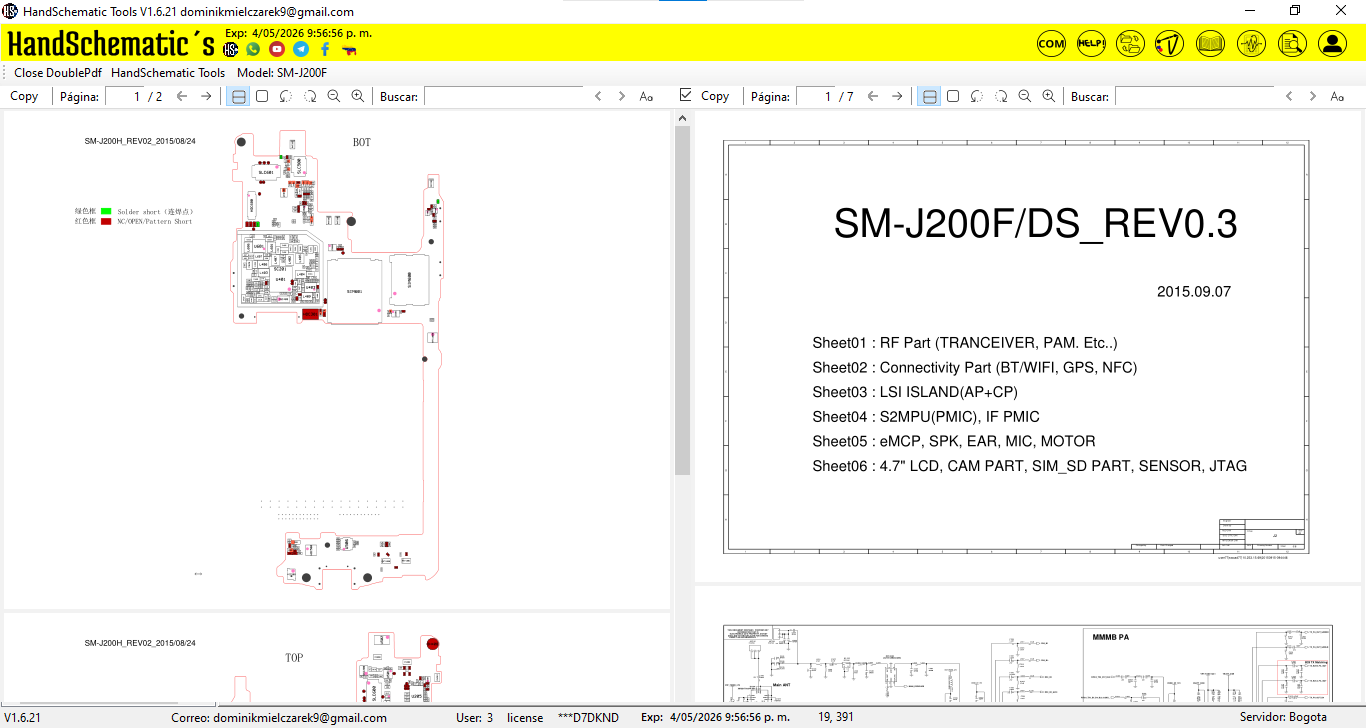Click 'Sheet01 : RF Part' line
The height and width of the screenshot is (728, 1366).
965,342
